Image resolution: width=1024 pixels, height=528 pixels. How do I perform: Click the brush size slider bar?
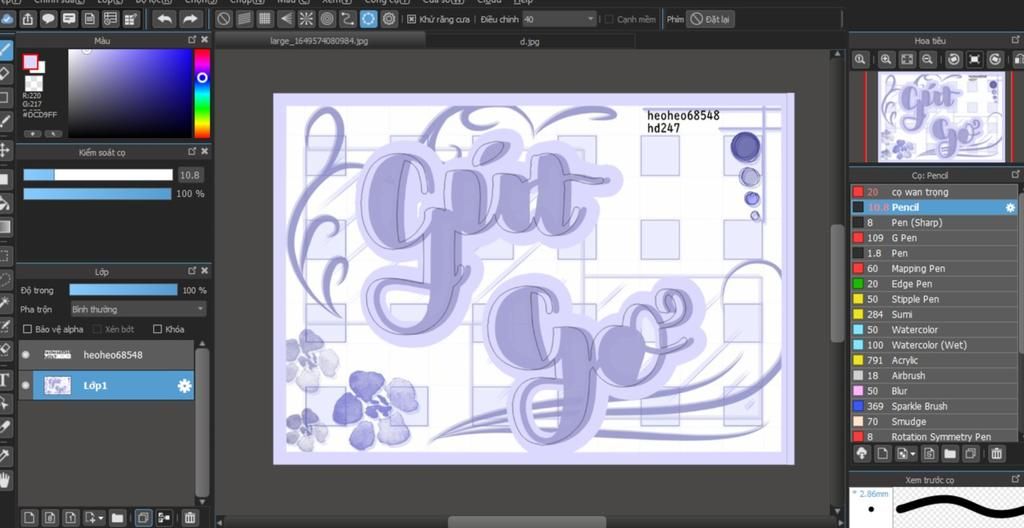[98, 174]
